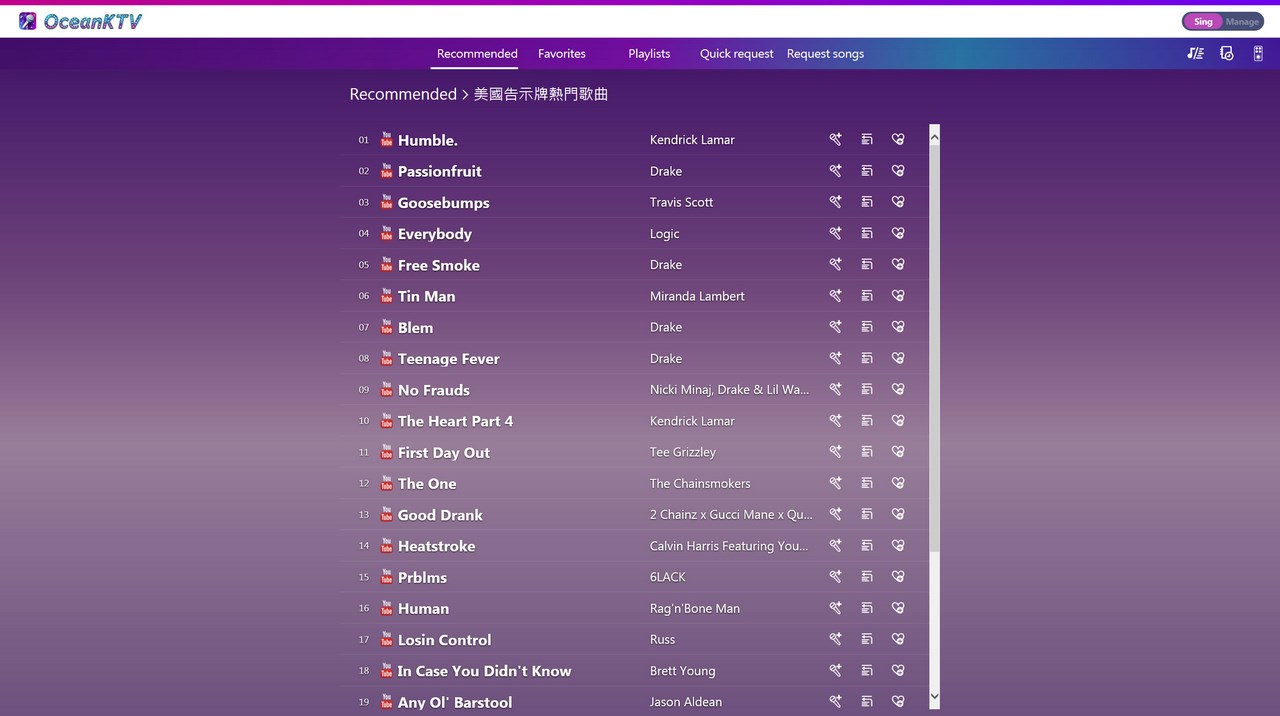The width and height of the screenshot is (1280, 716).
Task: Click the YouTube icon beside Humble.
Action: point(386,140)
